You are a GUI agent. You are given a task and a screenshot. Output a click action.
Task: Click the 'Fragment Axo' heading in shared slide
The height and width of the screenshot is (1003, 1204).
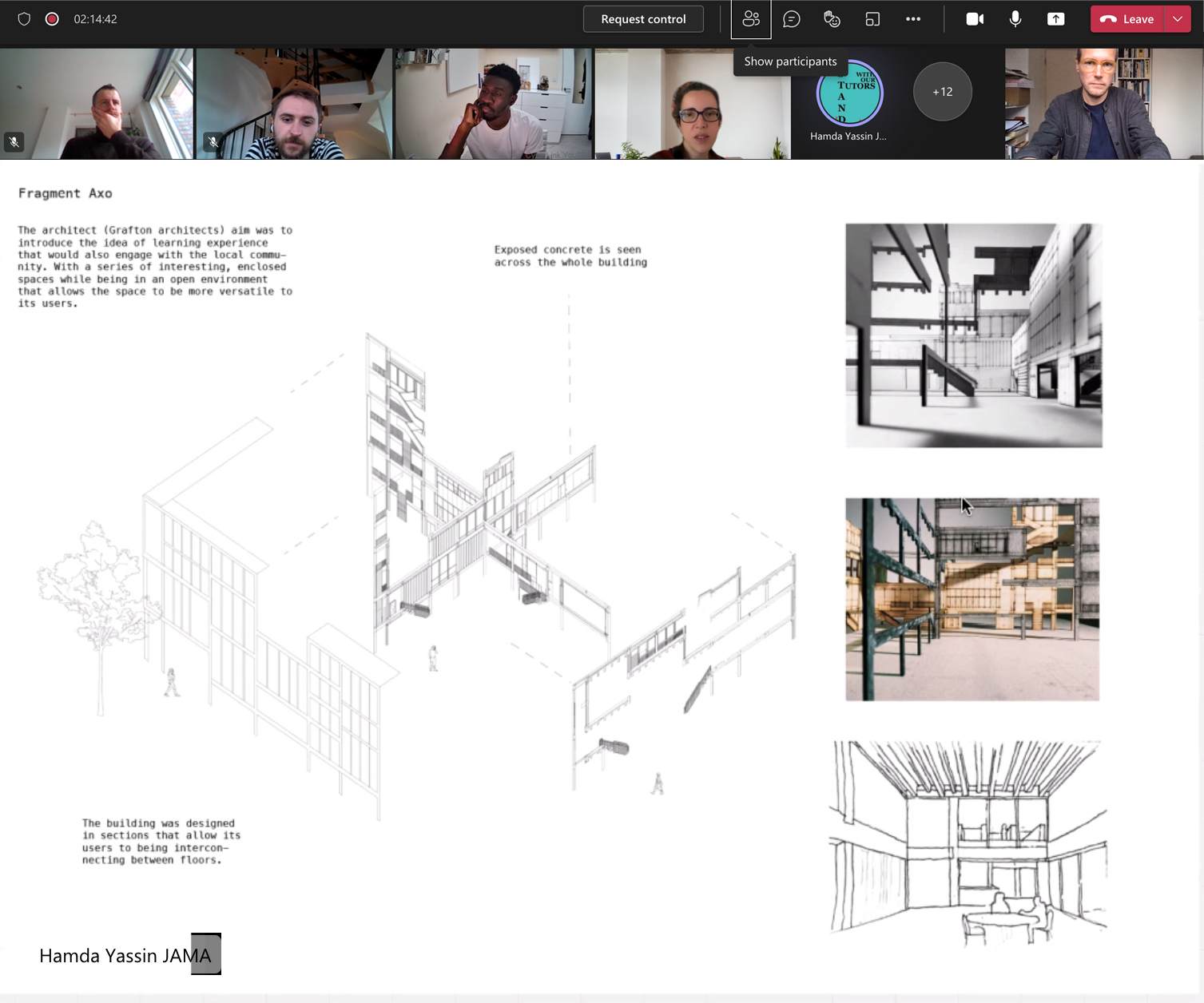(x=66, y=193)
